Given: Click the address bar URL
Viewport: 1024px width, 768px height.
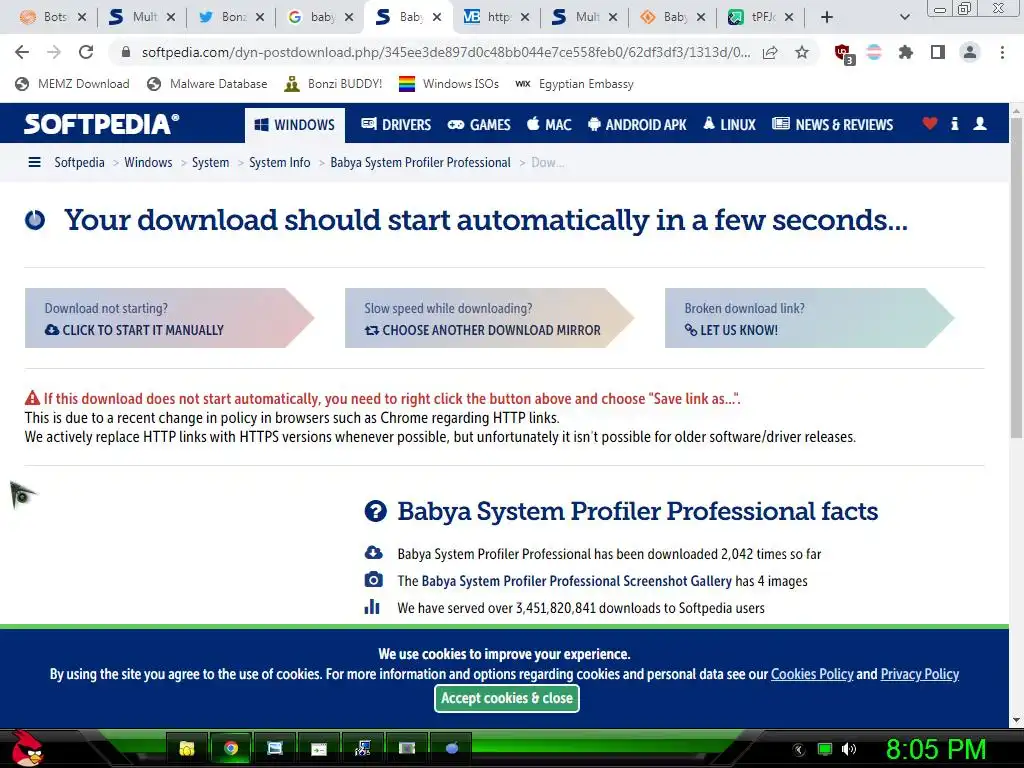Looking at the screenshot, I should click(x=445, y=52).
